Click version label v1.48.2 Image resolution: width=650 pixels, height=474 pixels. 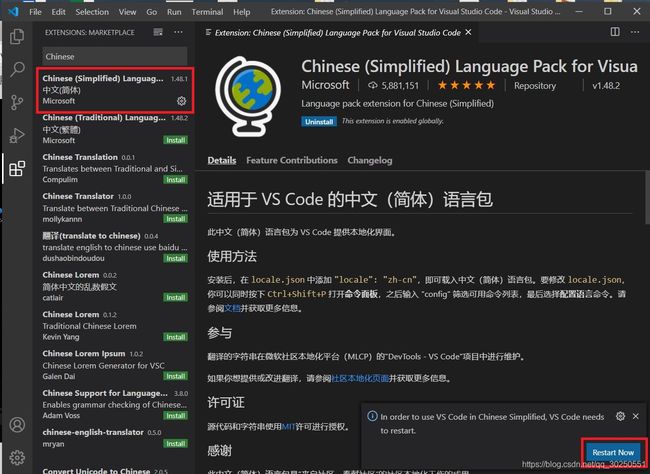click(x=606, y=86)
